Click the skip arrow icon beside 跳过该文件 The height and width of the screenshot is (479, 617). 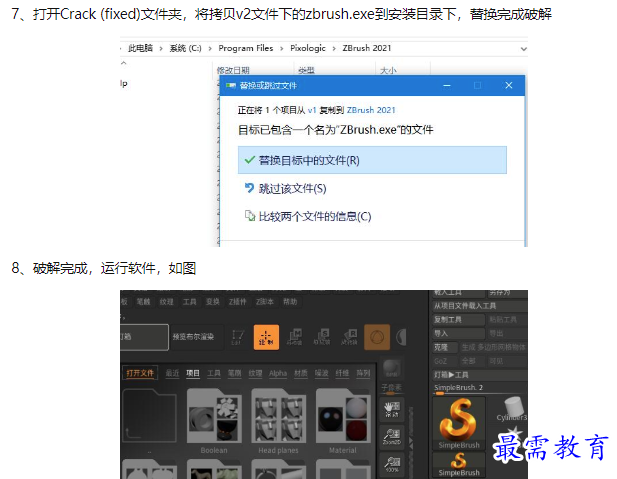249,188
